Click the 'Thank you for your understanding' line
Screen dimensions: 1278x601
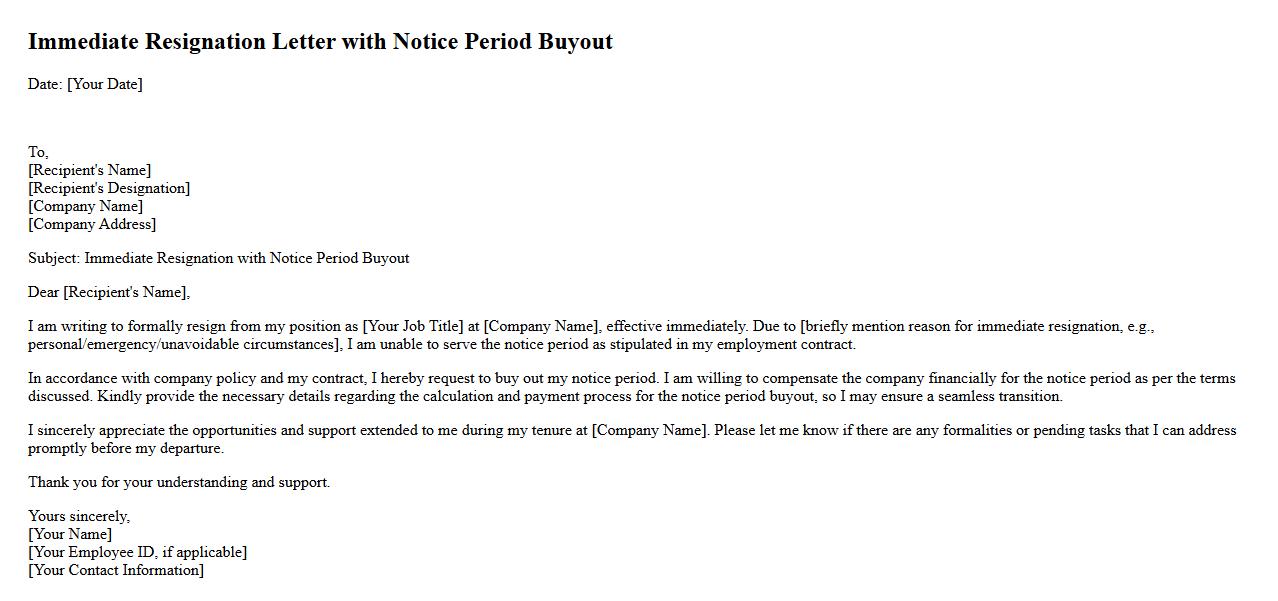[179, 482]
